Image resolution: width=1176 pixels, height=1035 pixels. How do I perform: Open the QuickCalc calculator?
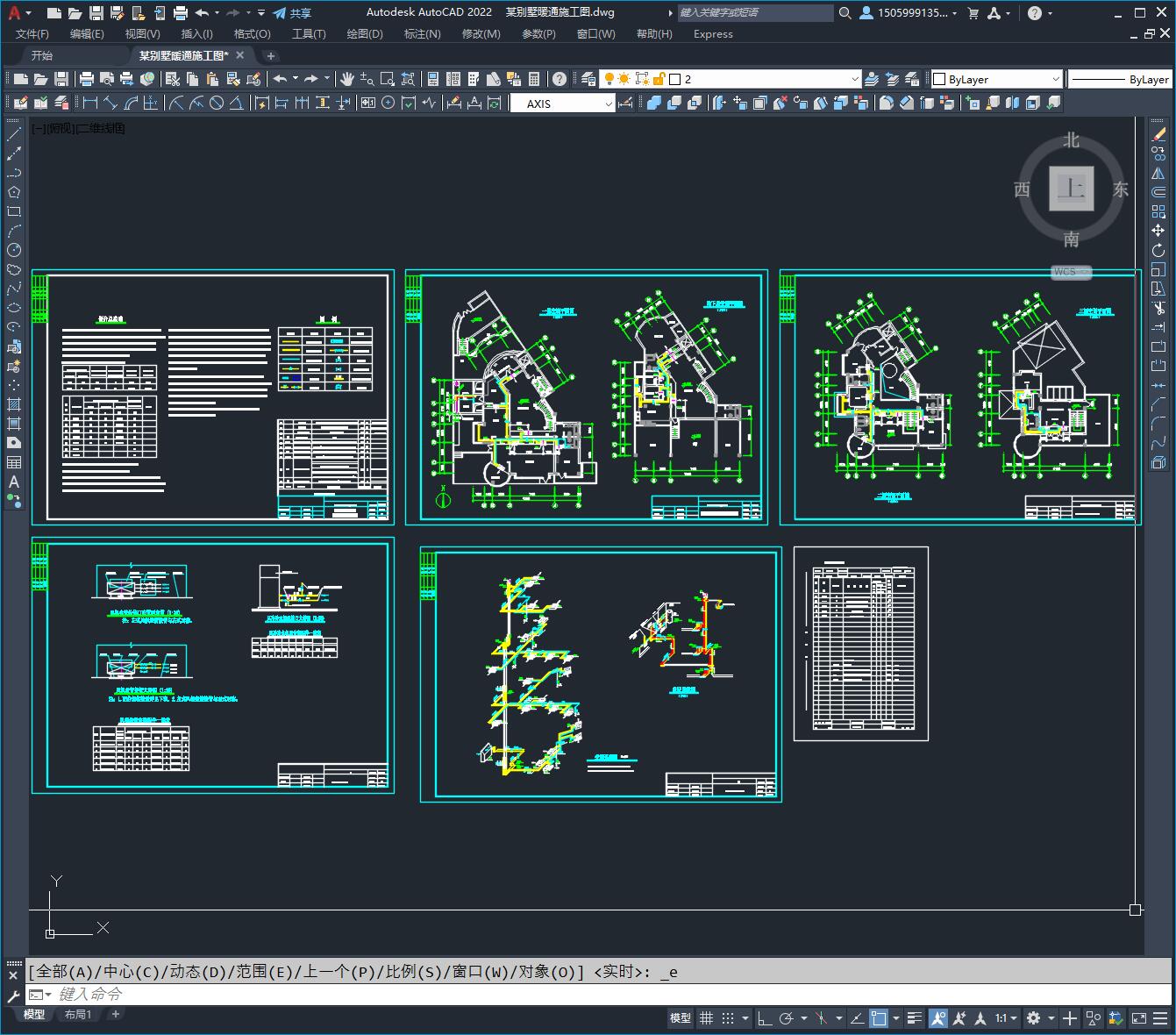point(534,79)
